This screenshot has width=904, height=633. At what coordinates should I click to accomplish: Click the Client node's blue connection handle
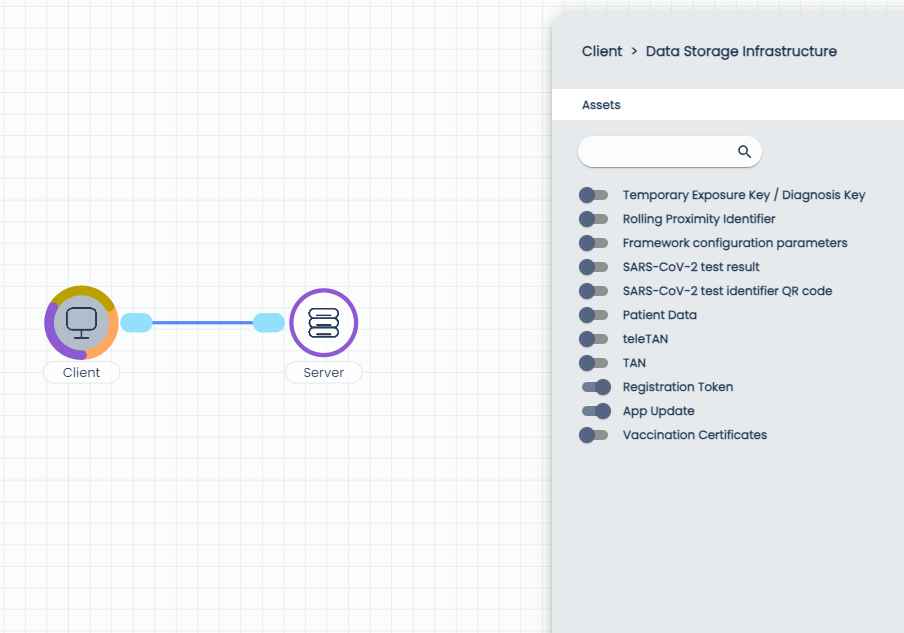(x=136, y=322)
